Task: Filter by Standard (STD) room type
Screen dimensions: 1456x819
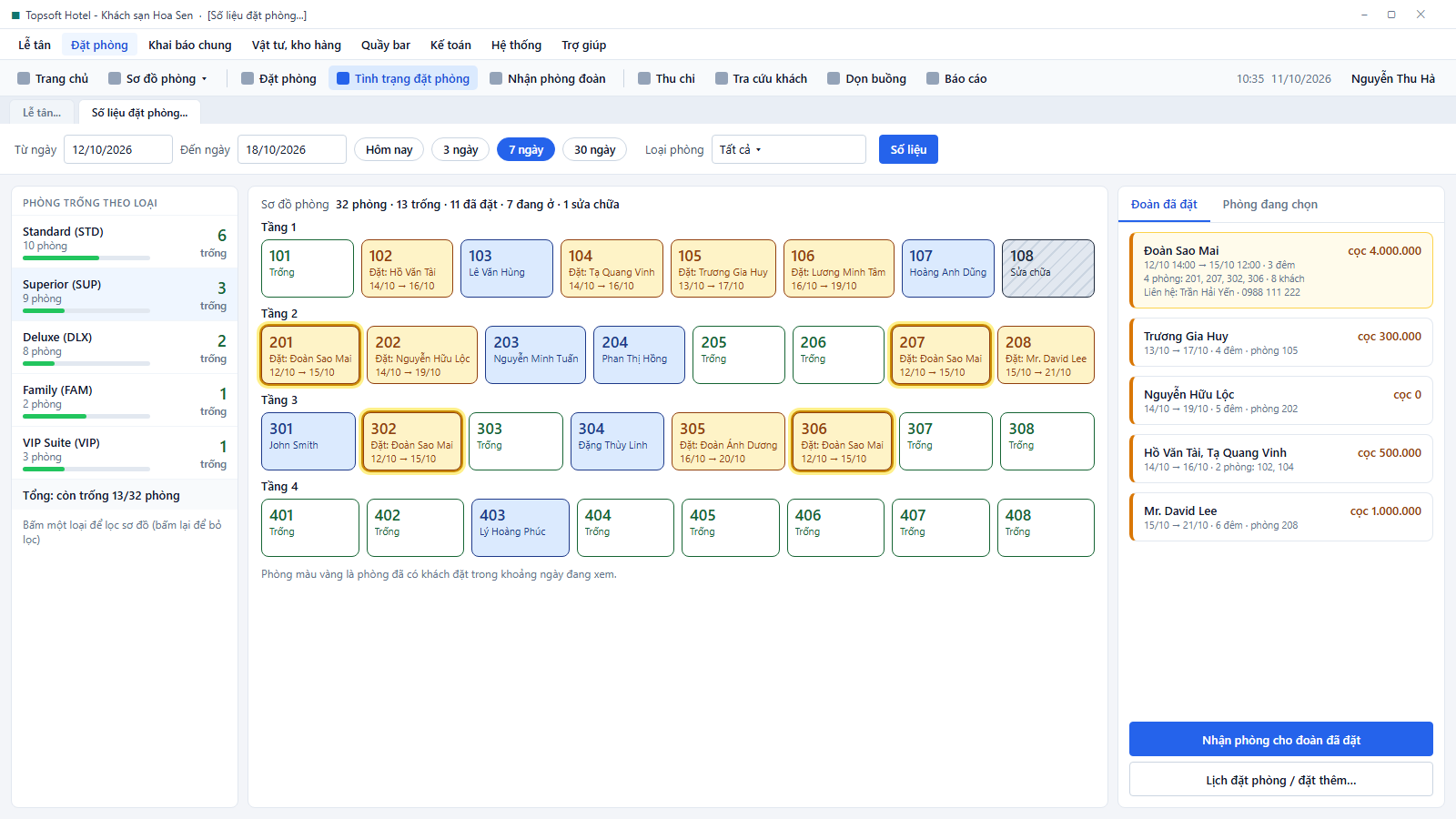Action: (x=125, y=242)
